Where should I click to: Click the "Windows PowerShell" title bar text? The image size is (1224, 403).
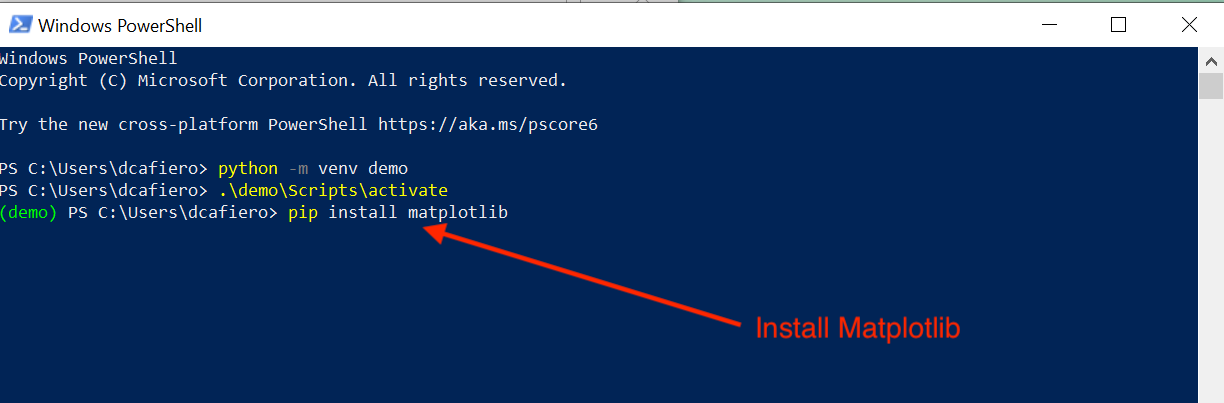click(119, 25)
